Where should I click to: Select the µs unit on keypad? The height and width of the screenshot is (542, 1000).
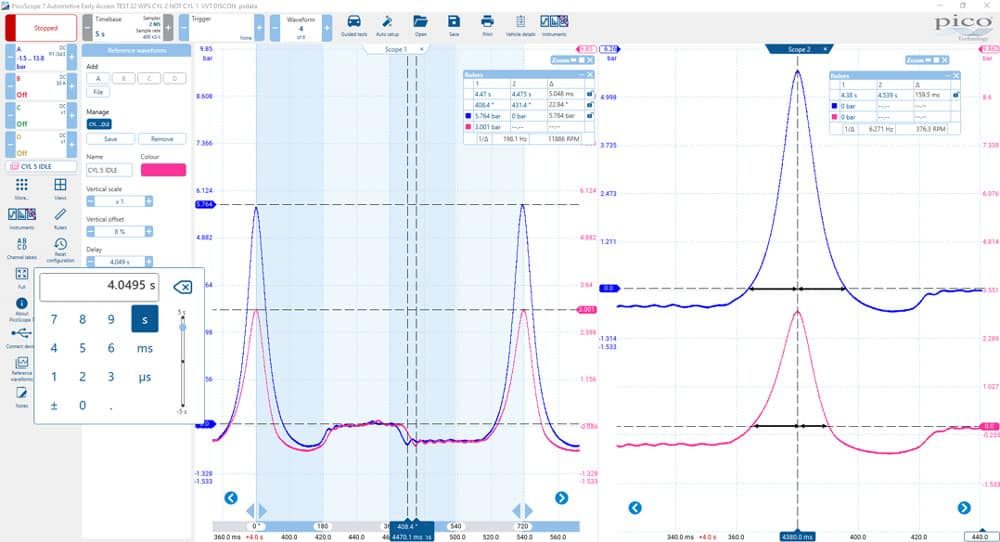[145, 377]
